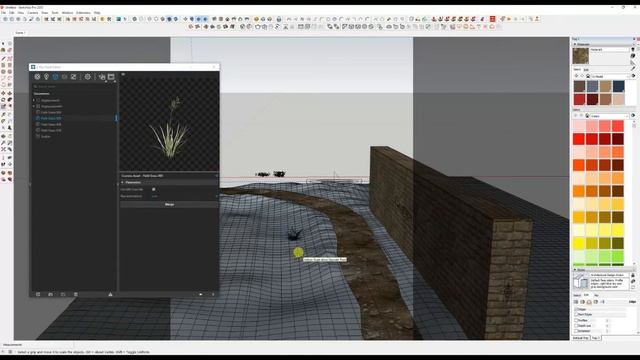Open Window menu
Viewport: 640px width, 360px height.
pos(67,13)
